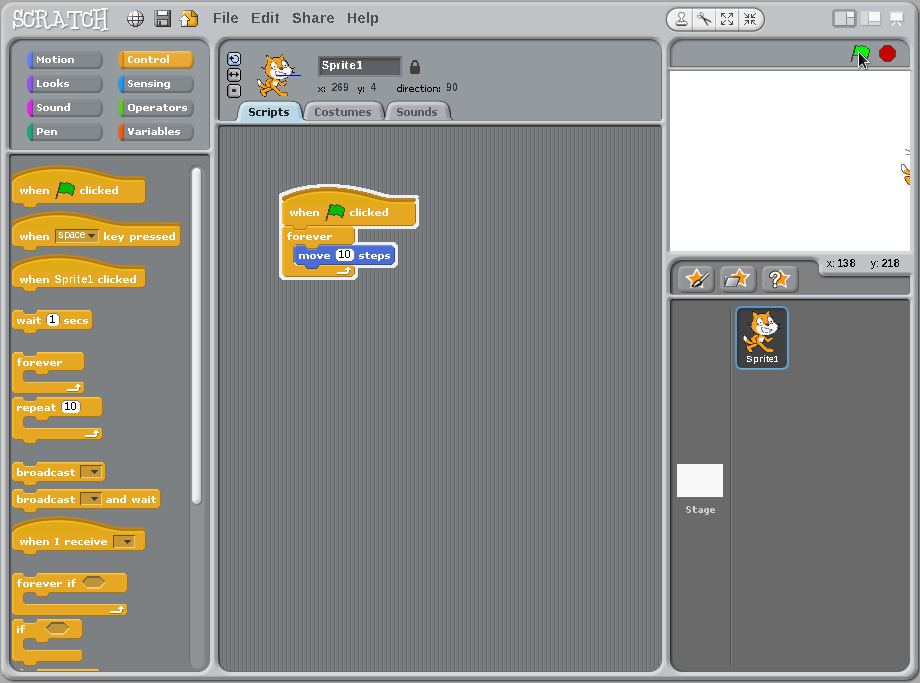The height and width of the screenshot is (683, 920).
Task: Click the wait 1 secs block
Action: (x=52, y=321)
